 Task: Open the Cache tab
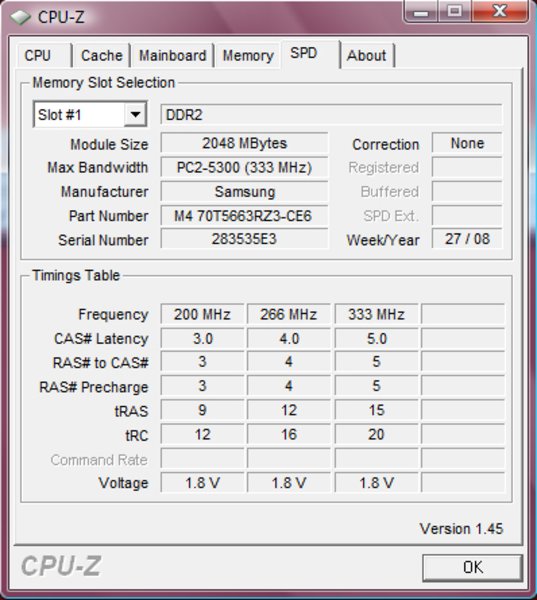(x=102, y=55)
